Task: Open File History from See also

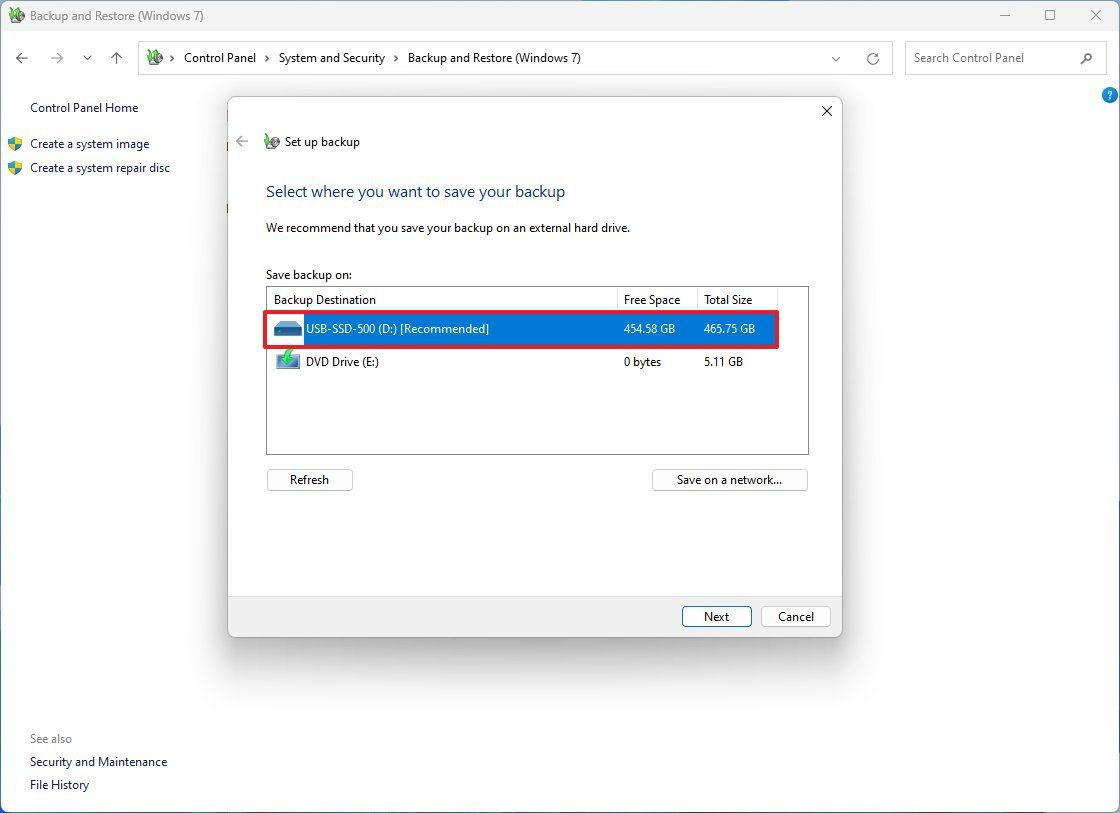Action: pyautogui.click(x=59, y=784)
